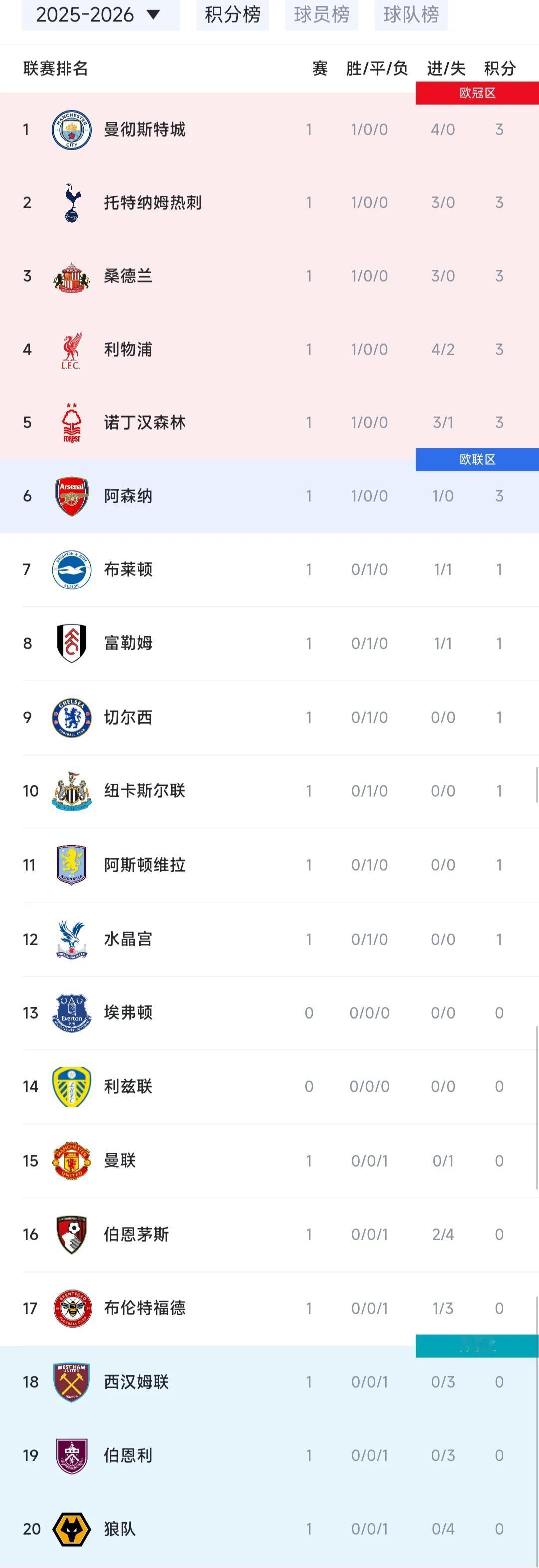Tap the Manchester City crest icon
The width and height of the screenshot is (539, 1568).
(72, 130)
